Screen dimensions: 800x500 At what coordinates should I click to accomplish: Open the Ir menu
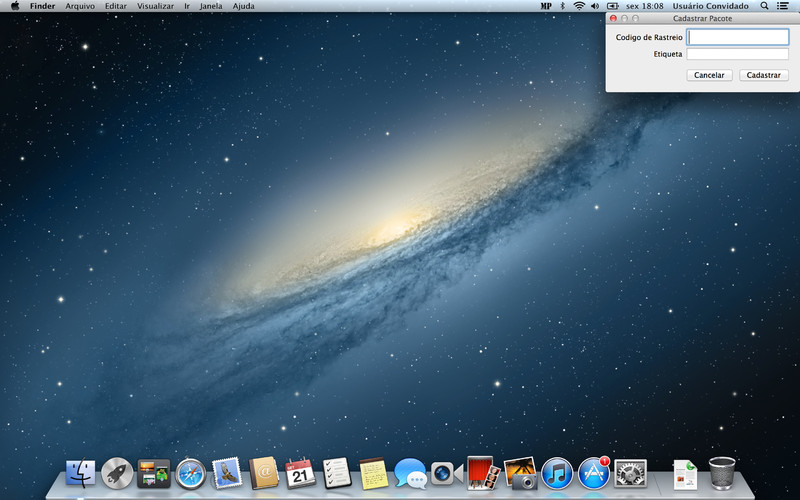tap(187, 6)
